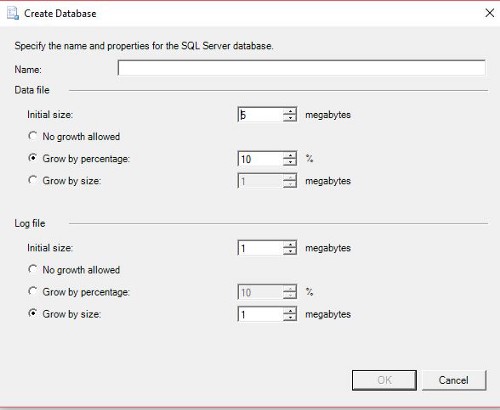500x410 pixels.
Task: Select Data file Grow by size option
Action: [x=32, y=180]
